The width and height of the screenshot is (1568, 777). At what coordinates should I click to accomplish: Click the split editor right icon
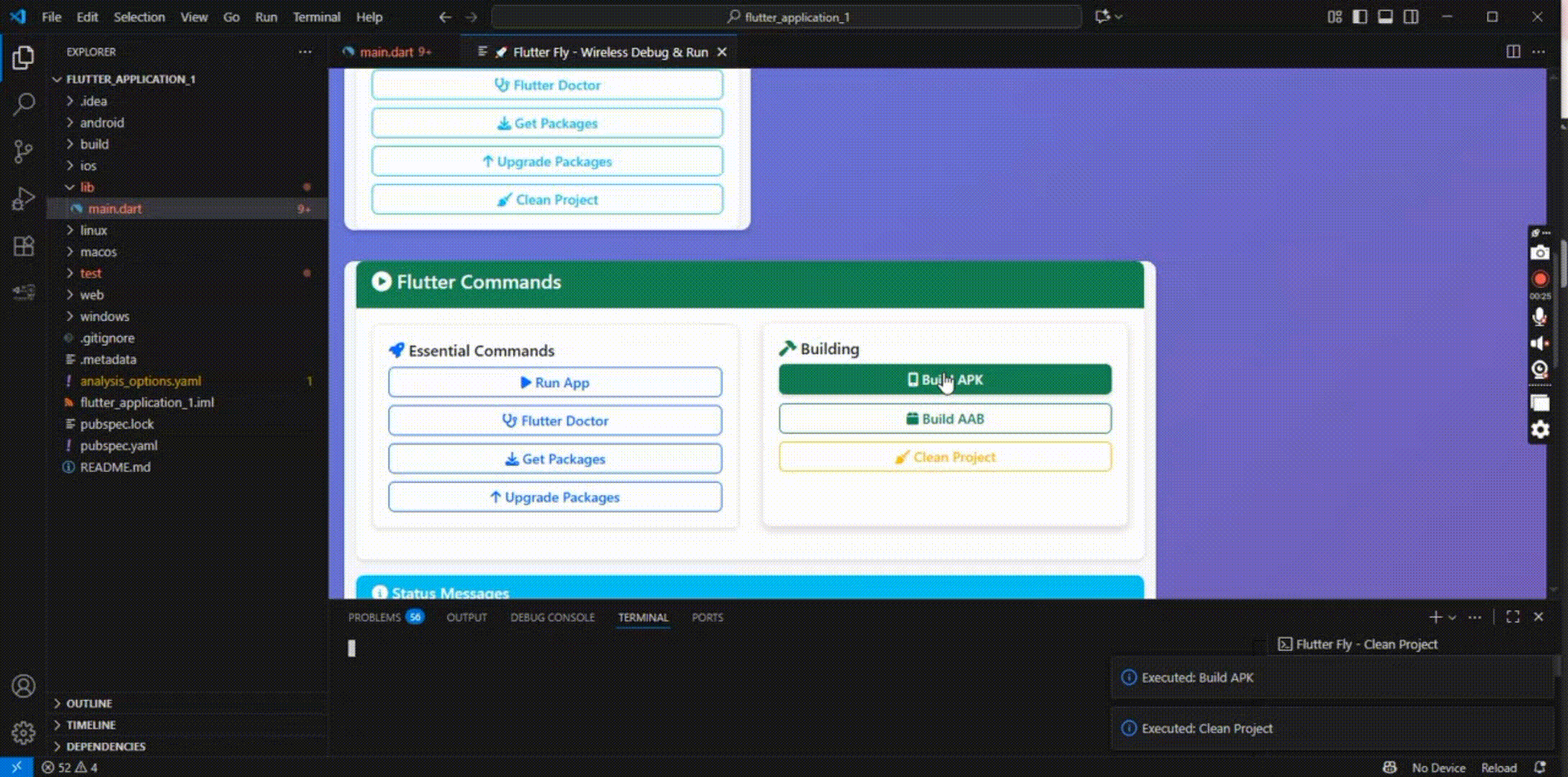point(1513,52)
